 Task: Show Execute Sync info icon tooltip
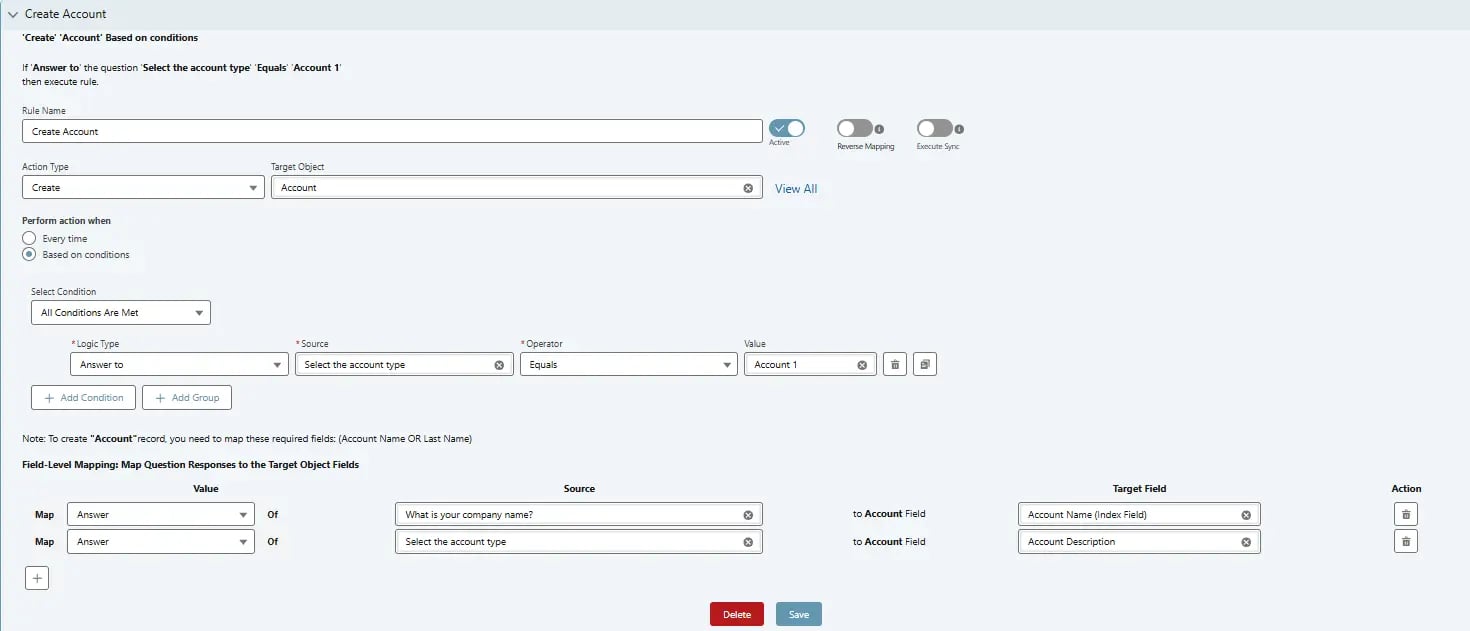[x=960, y=129]
